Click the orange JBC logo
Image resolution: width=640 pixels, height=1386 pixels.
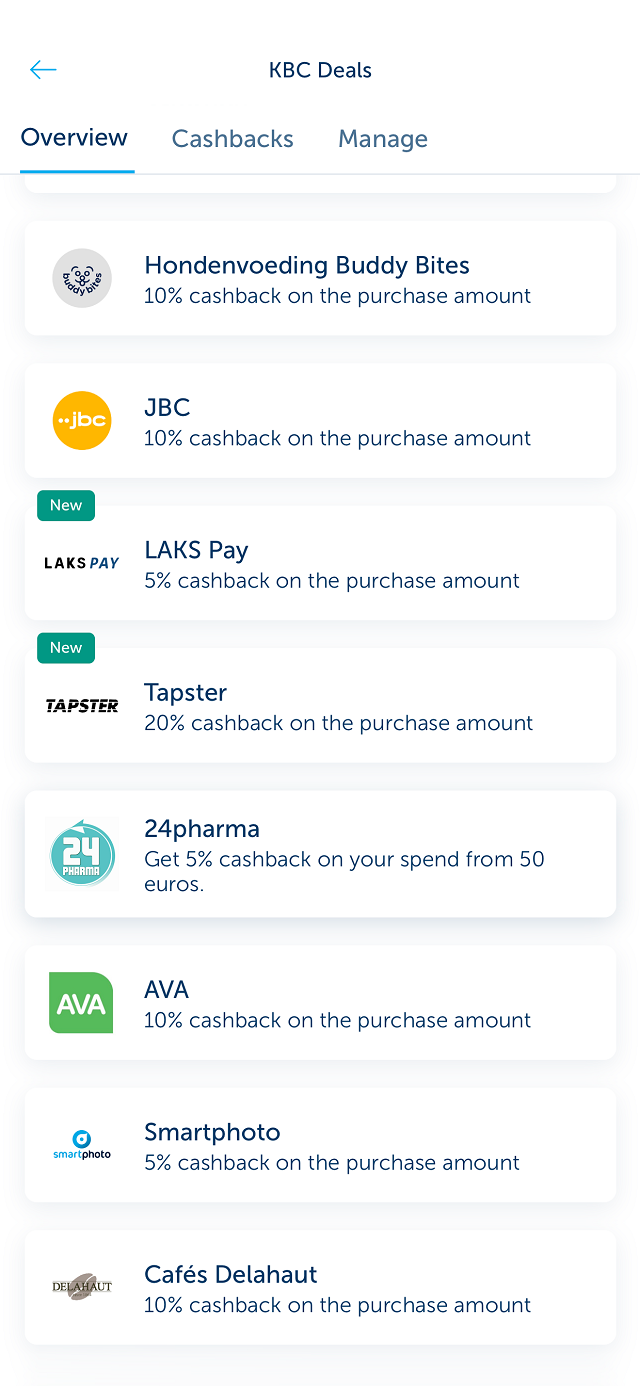(82, 420)
